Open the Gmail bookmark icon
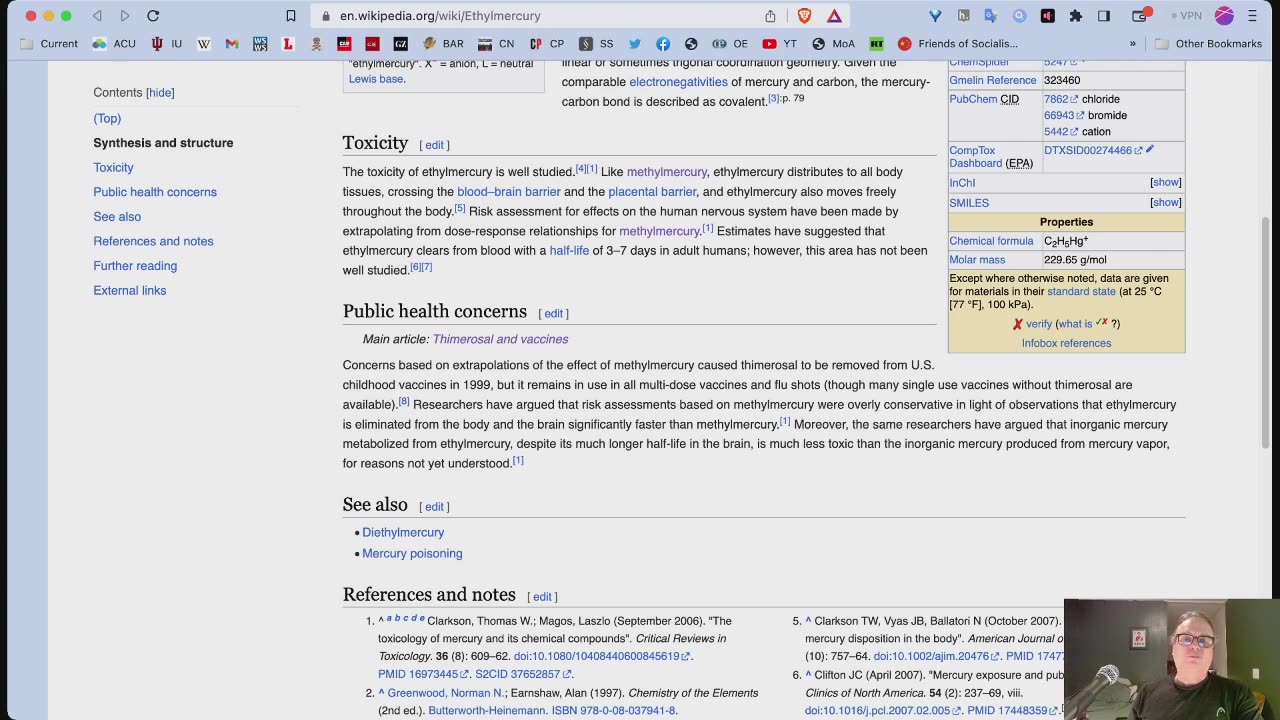The height and width of the screenshot is (720, 1280). click(232, 44)
